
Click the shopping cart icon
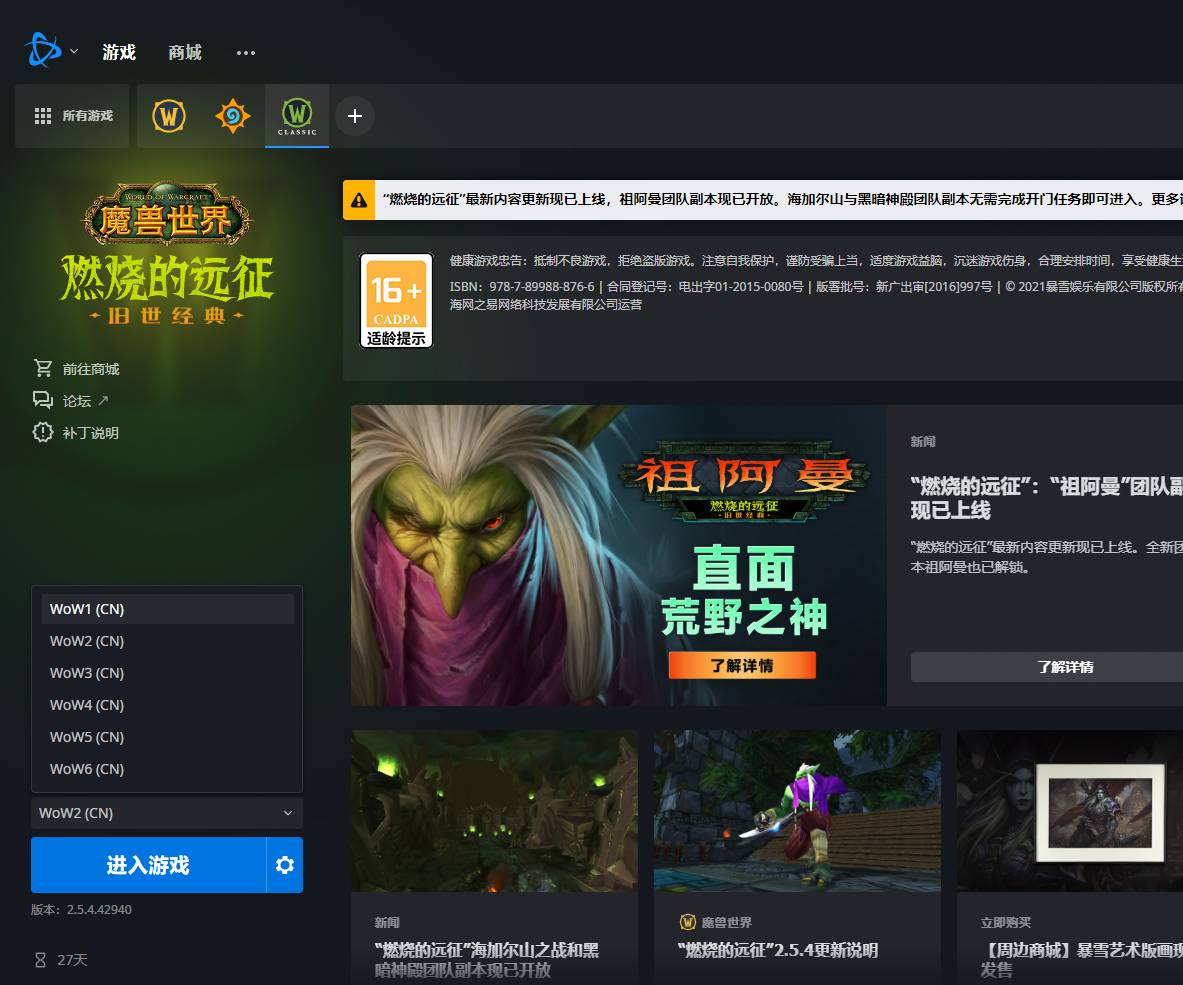click(43, 368)
